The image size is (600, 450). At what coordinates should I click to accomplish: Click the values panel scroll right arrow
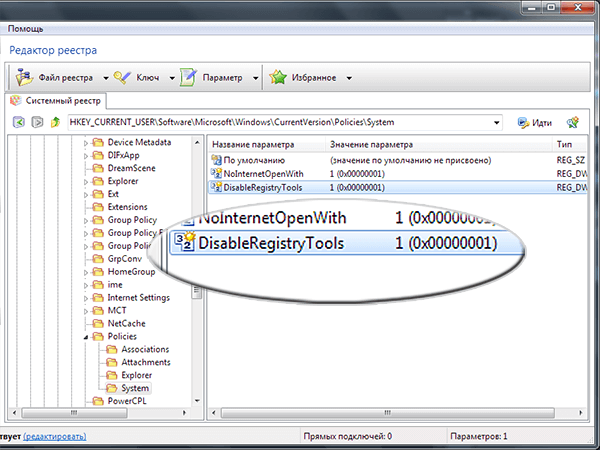[x=580, y=412]
